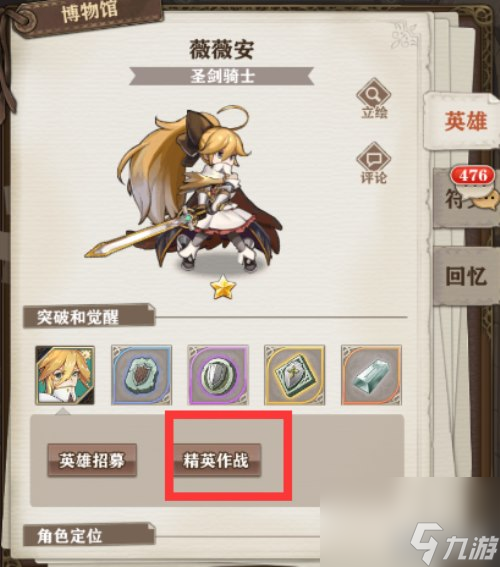Viewport: 500px width, 567px height.
Task: Click the 薇薇安 hero name heading
Action: click(222, 50)
